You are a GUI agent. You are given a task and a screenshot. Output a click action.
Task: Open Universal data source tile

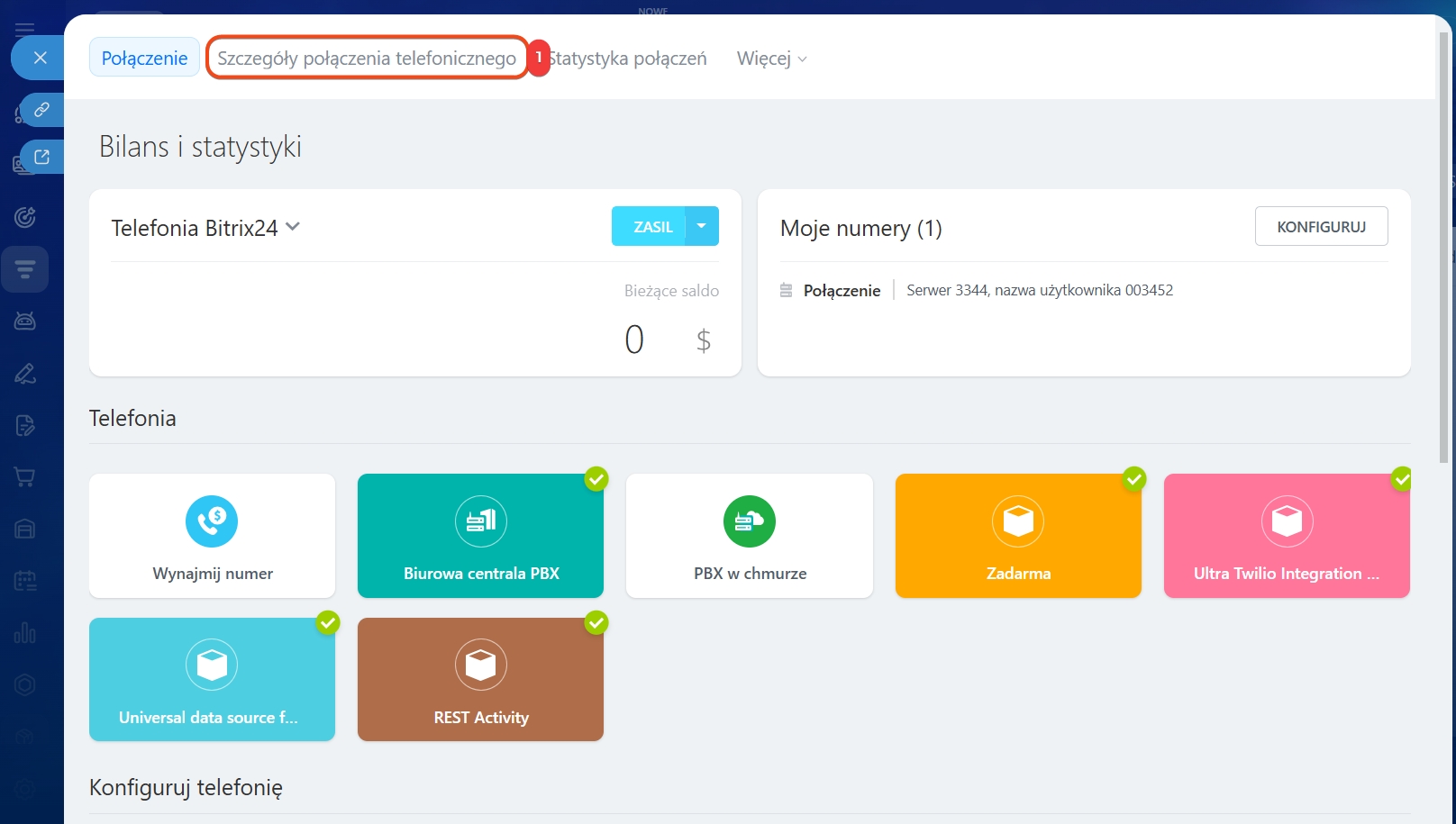(212, 679)
